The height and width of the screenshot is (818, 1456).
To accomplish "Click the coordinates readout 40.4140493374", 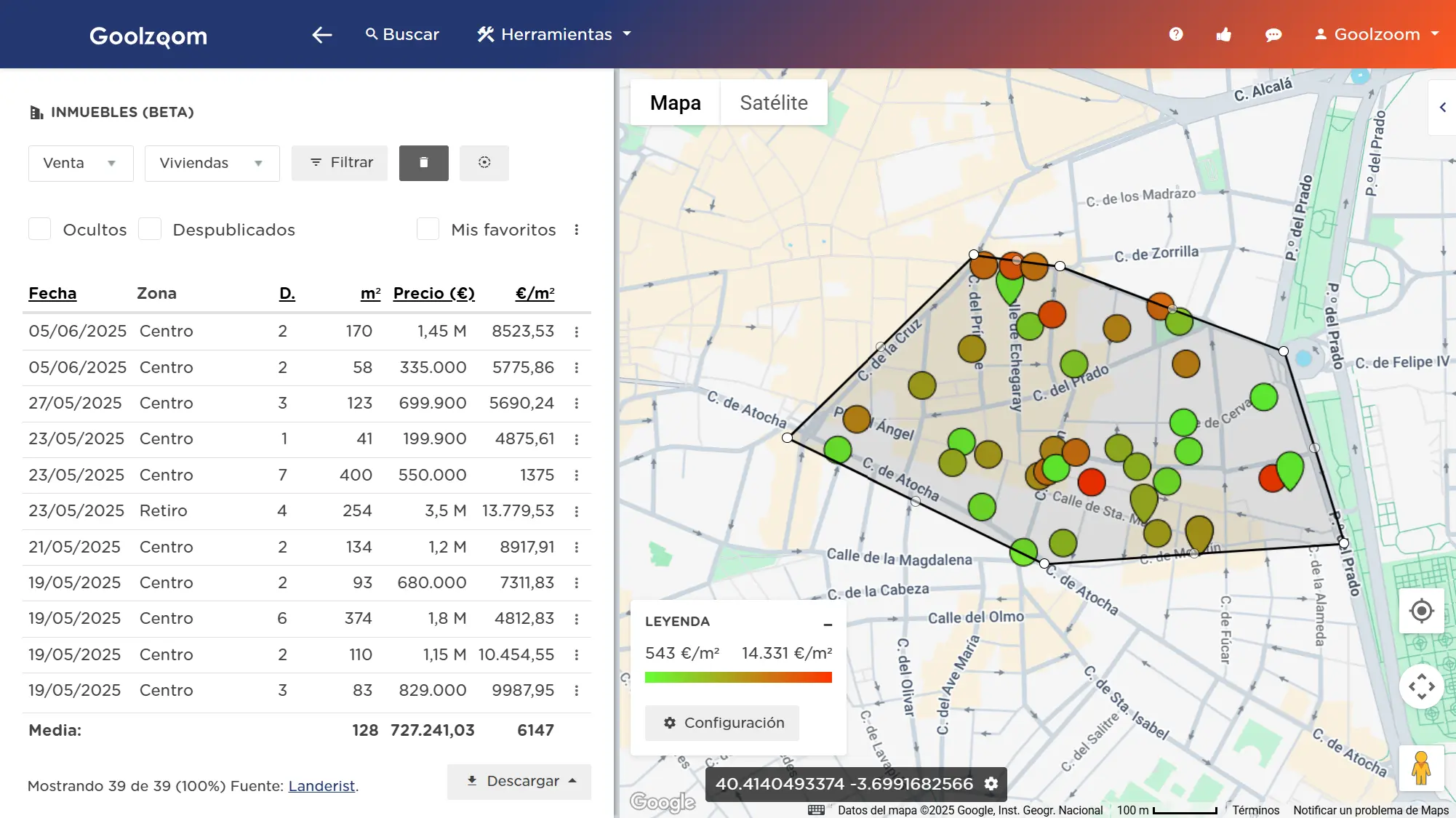I will click(844, 784).
